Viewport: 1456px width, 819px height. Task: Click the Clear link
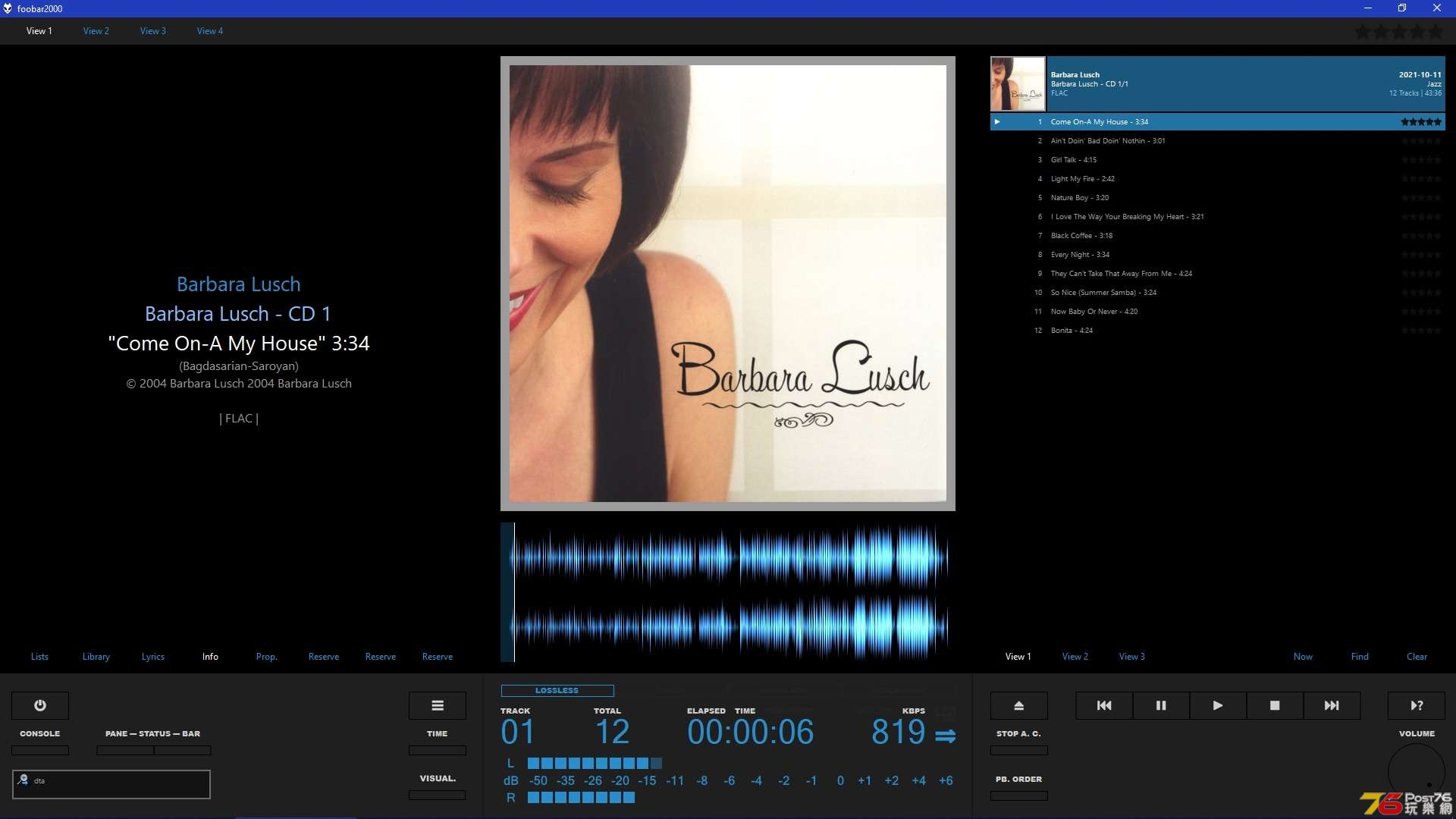click(x=1417, y=657)
